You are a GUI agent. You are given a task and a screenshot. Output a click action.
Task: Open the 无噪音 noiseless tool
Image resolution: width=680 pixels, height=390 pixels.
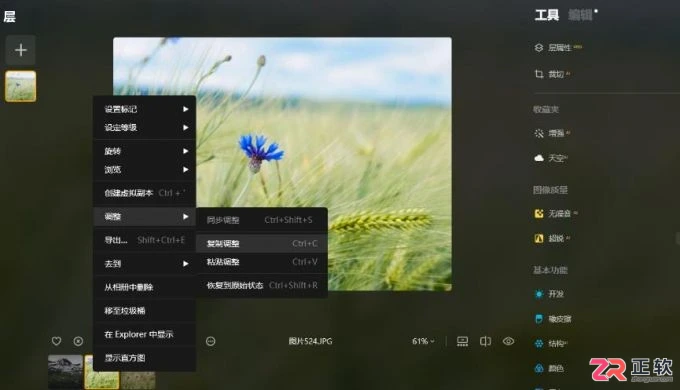(556, 213)
